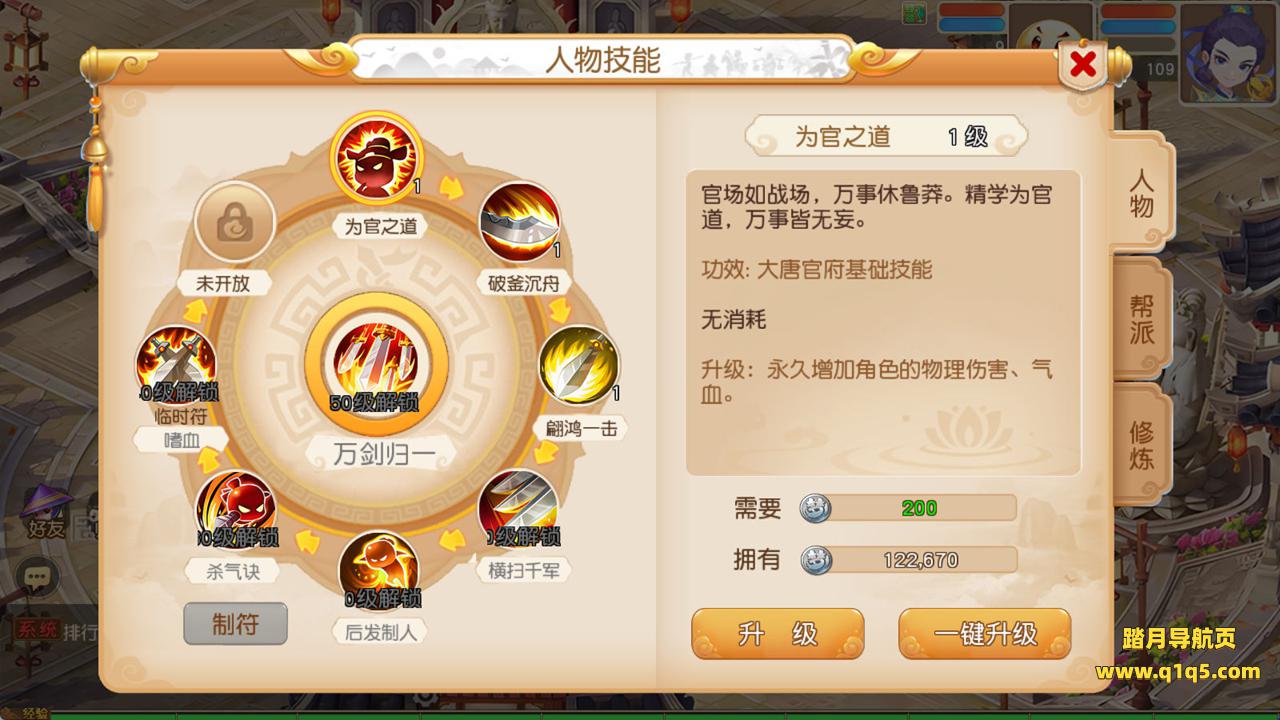Switch to the 人物 side tab
1280x720 pixels.
[x=1141, y=193]
